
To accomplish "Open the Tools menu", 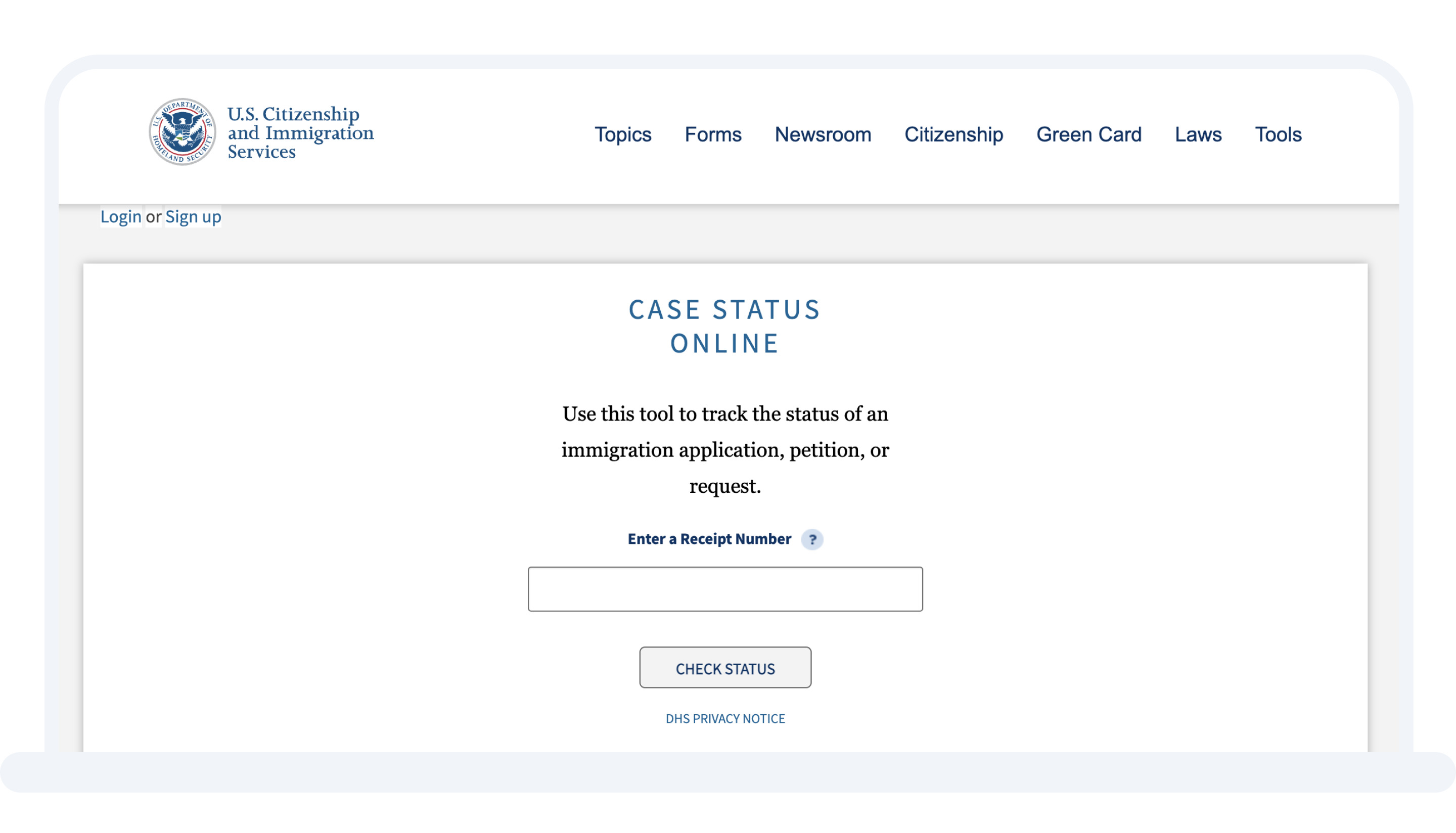I will [x=1278, y=134].
